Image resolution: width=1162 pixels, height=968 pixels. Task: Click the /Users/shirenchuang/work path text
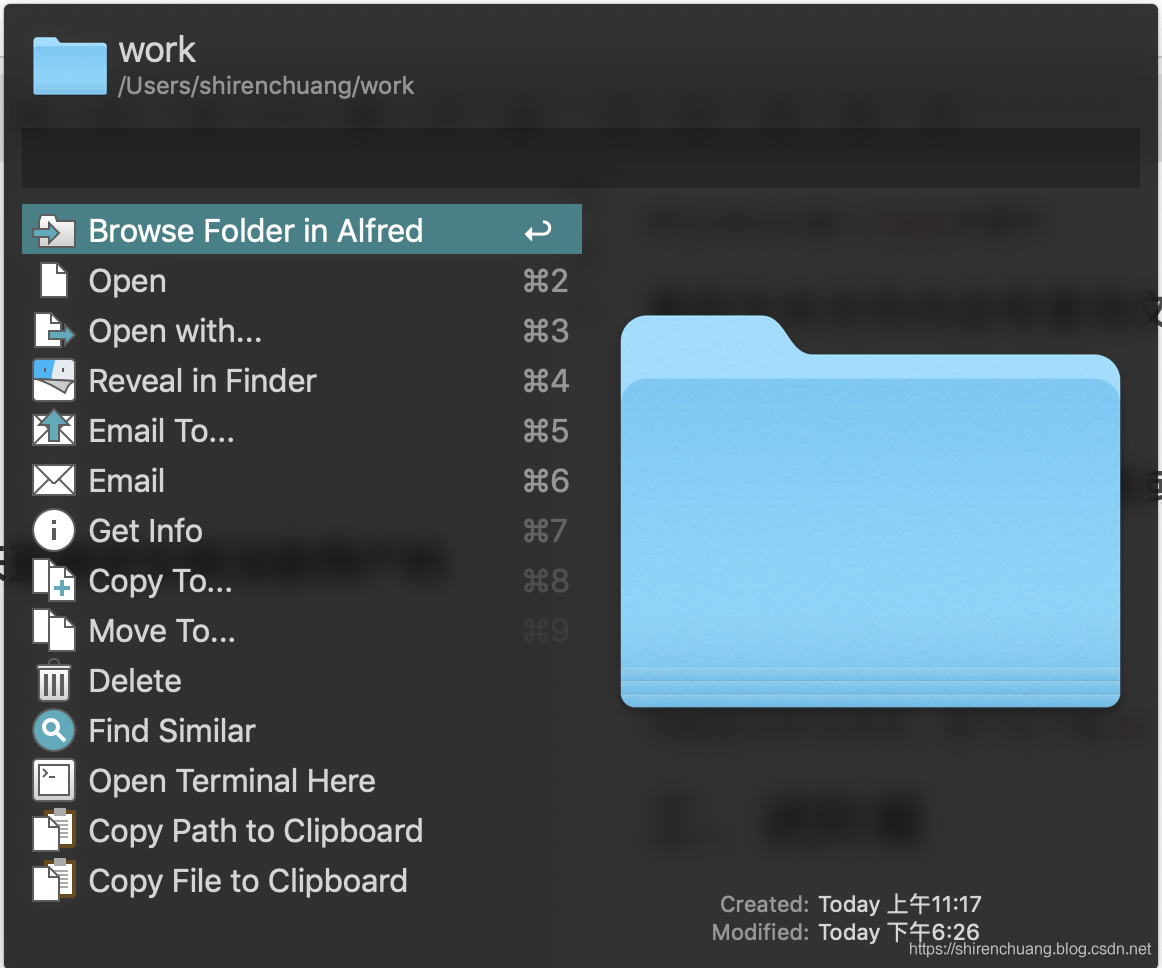(x=266, y=86)
